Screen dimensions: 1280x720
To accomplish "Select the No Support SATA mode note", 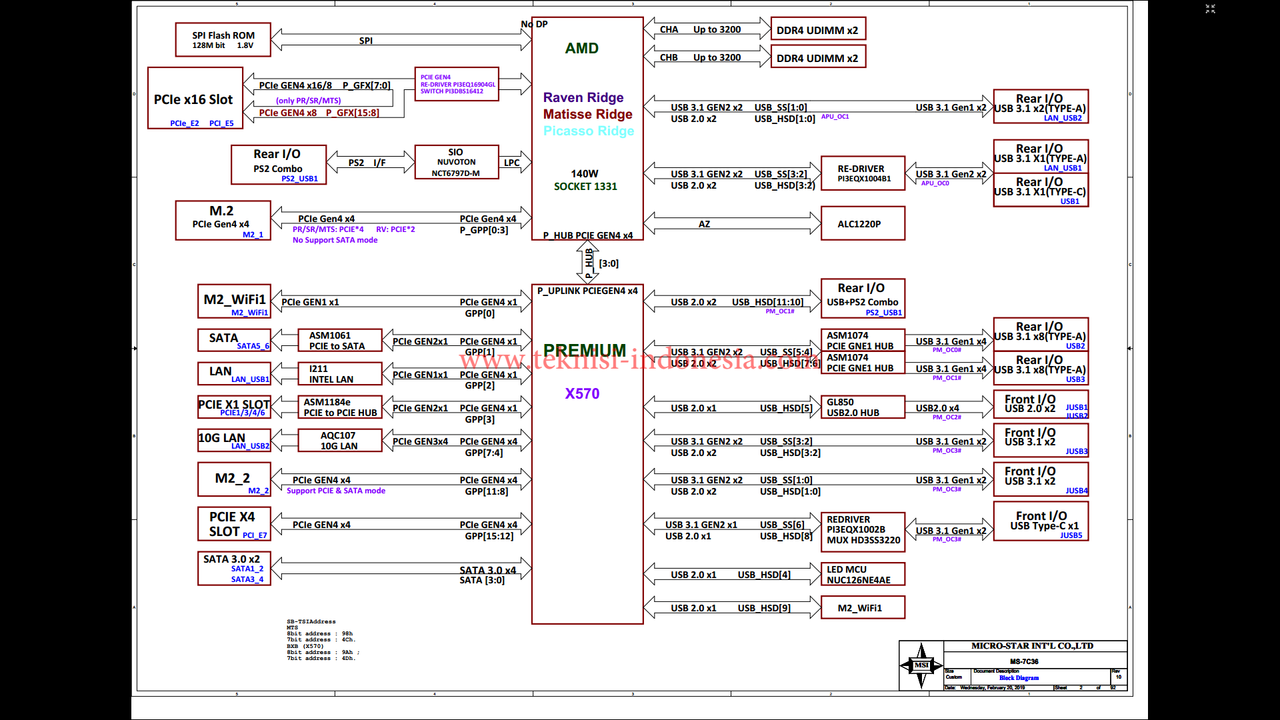I will coord(335,240).
